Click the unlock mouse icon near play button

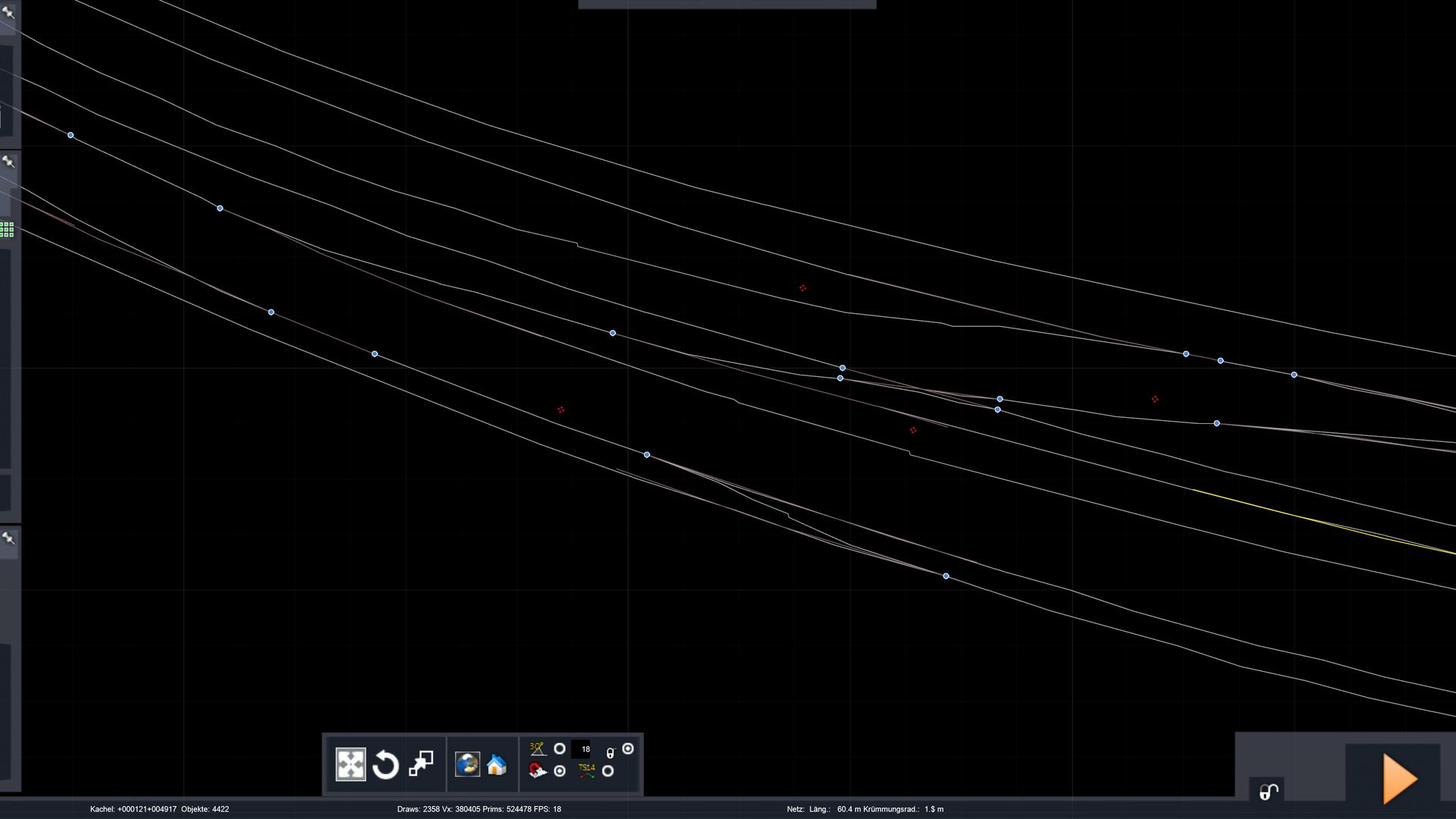click(x=1269, y=792)
